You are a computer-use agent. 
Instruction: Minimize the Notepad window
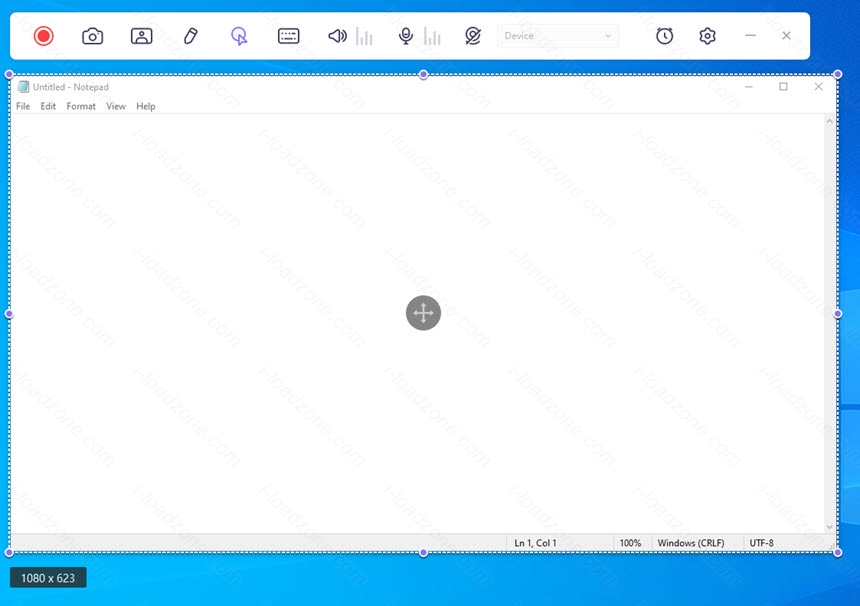(x=749, y=87)
